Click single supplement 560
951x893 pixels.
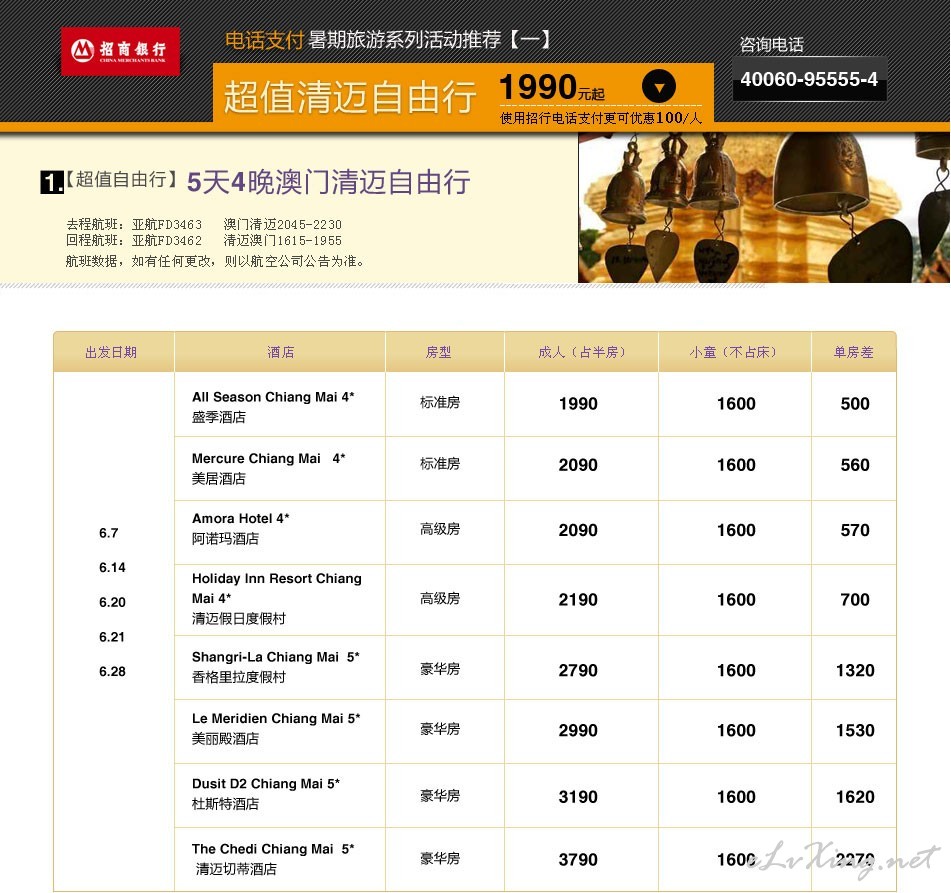[x=855, y=465]
